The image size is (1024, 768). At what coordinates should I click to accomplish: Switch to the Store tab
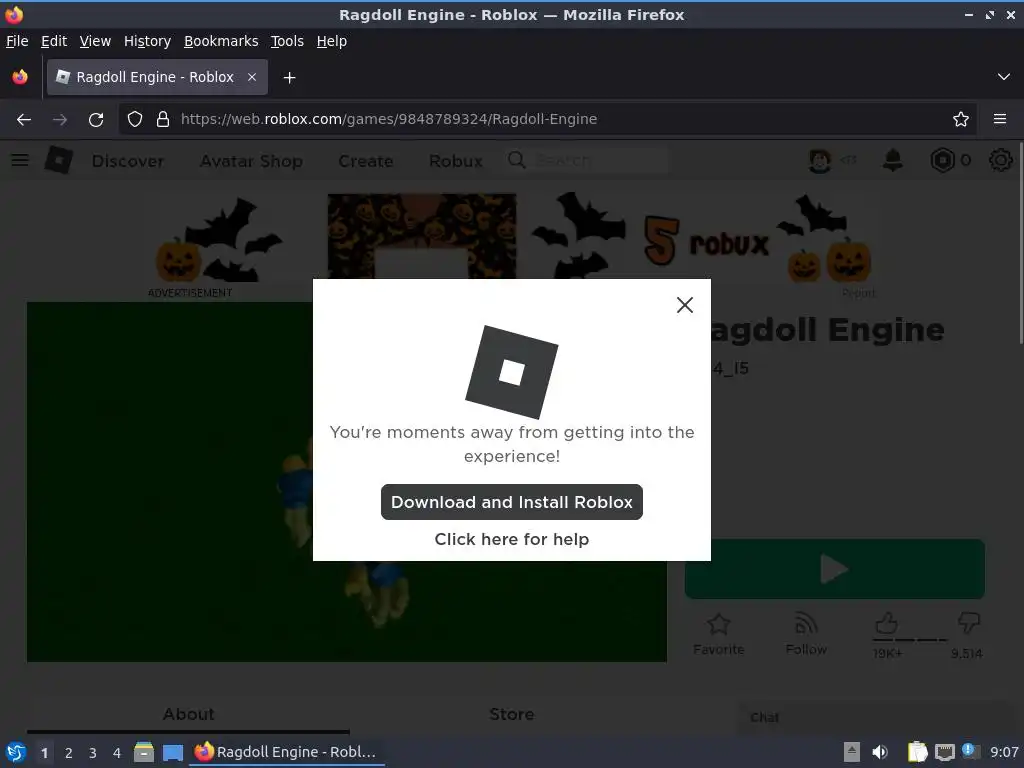point(511,714)
